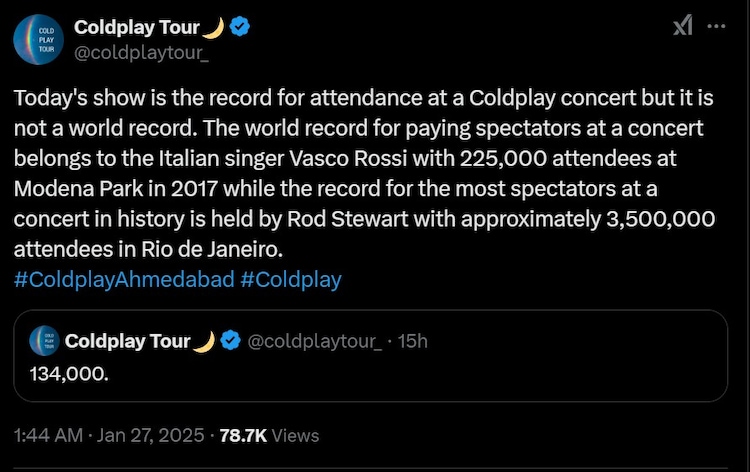
Task: Open the #Coldplay hashtag
Action: click(x=291, y=279)
